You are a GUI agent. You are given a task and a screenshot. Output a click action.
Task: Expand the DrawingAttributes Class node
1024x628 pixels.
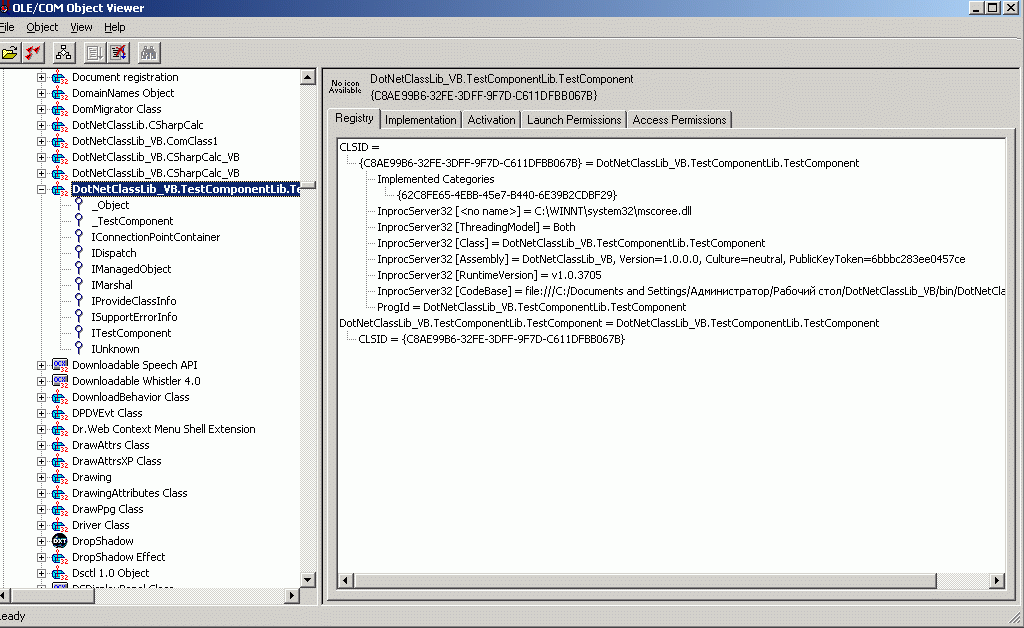(41, 493)
